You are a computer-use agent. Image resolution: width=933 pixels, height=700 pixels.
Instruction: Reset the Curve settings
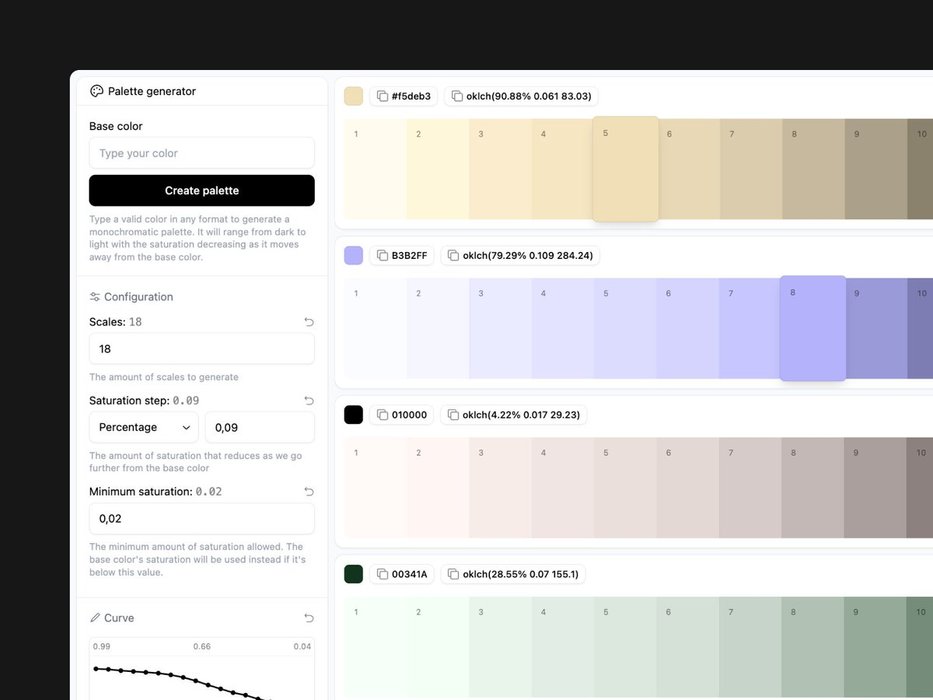click(x=308, y=618)
